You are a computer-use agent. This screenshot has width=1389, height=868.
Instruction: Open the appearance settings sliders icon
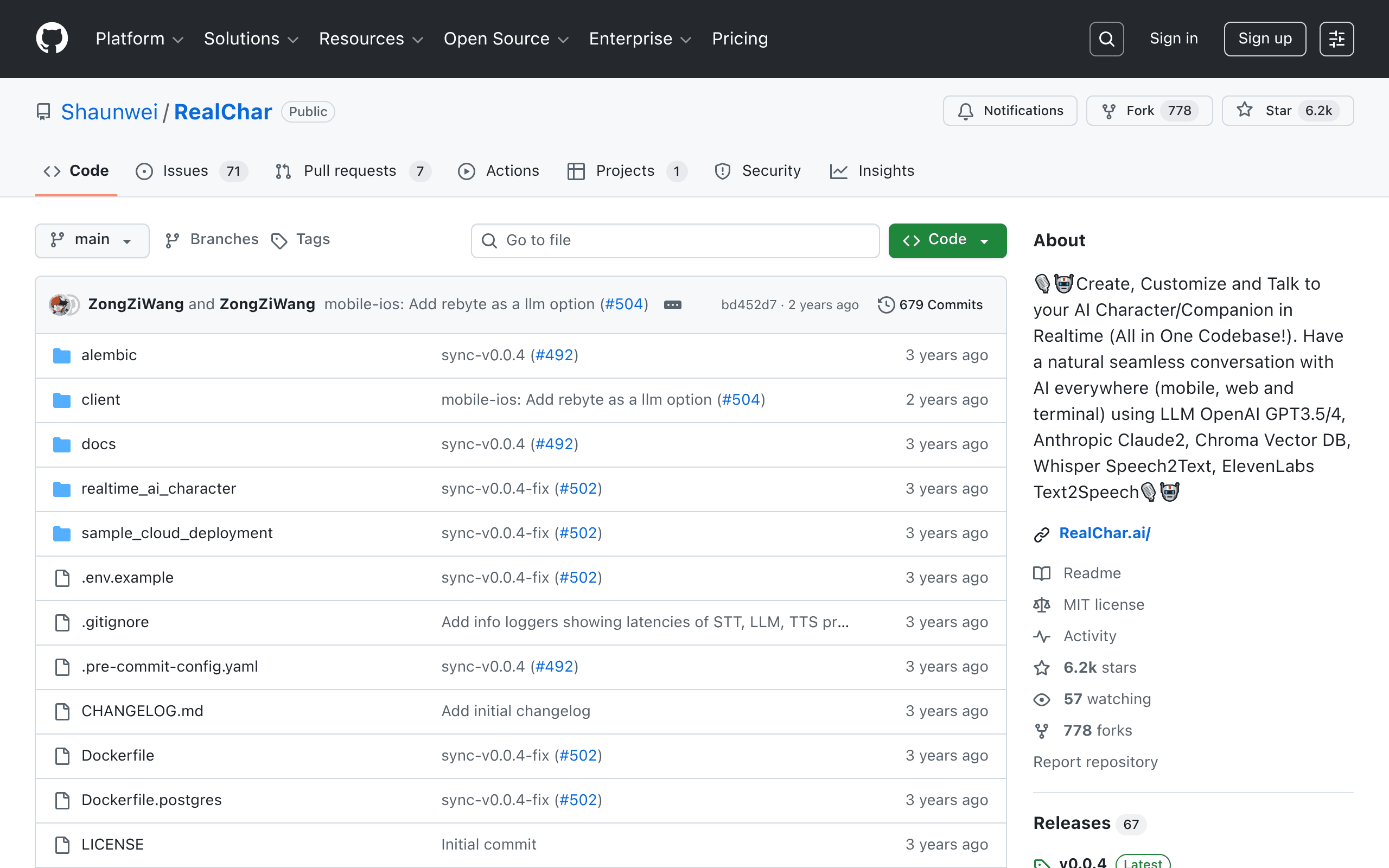tap(1336, 39)
